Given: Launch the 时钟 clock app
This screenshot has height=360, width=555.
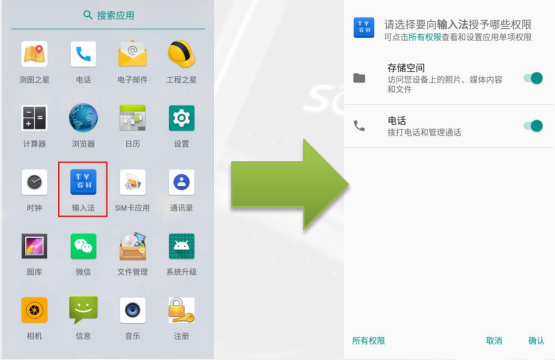Looking at the screenshot, I should click(34, 182).
